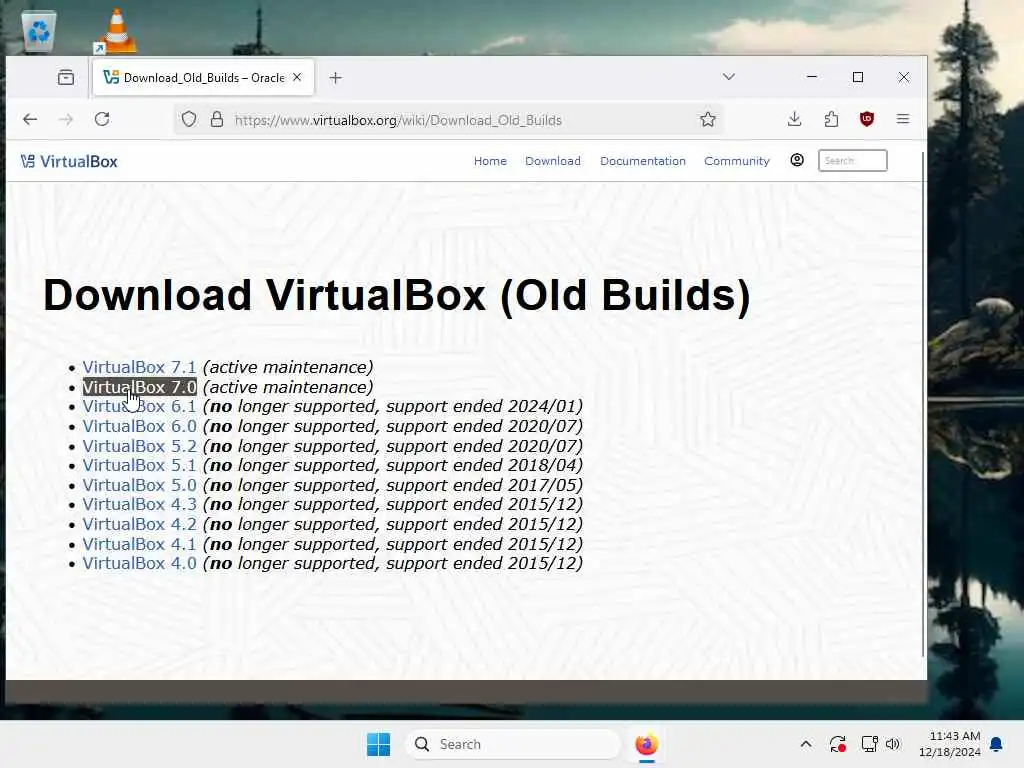This screenshot has width=1024, height=768.
Task: Open the VLC media player desktop shortcut
Action: click(116, 30)
